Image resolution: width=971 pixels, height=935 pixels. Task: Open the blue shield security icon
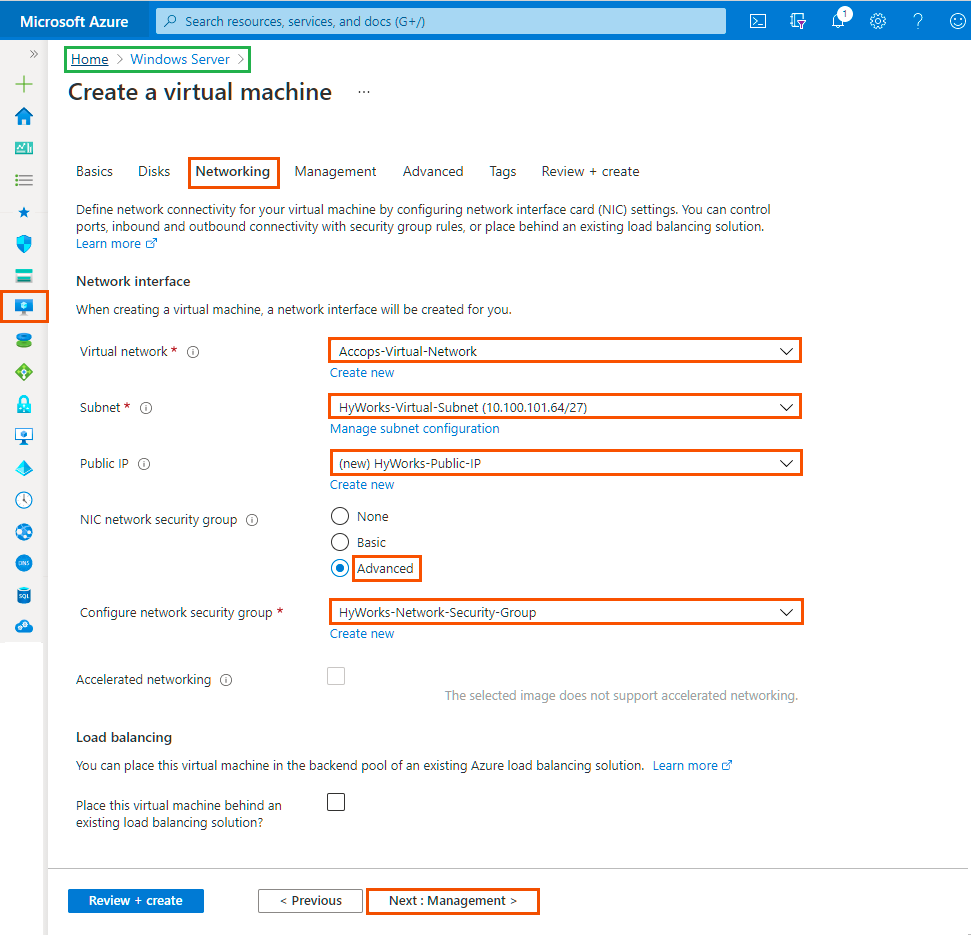click(x=24, y=244)
